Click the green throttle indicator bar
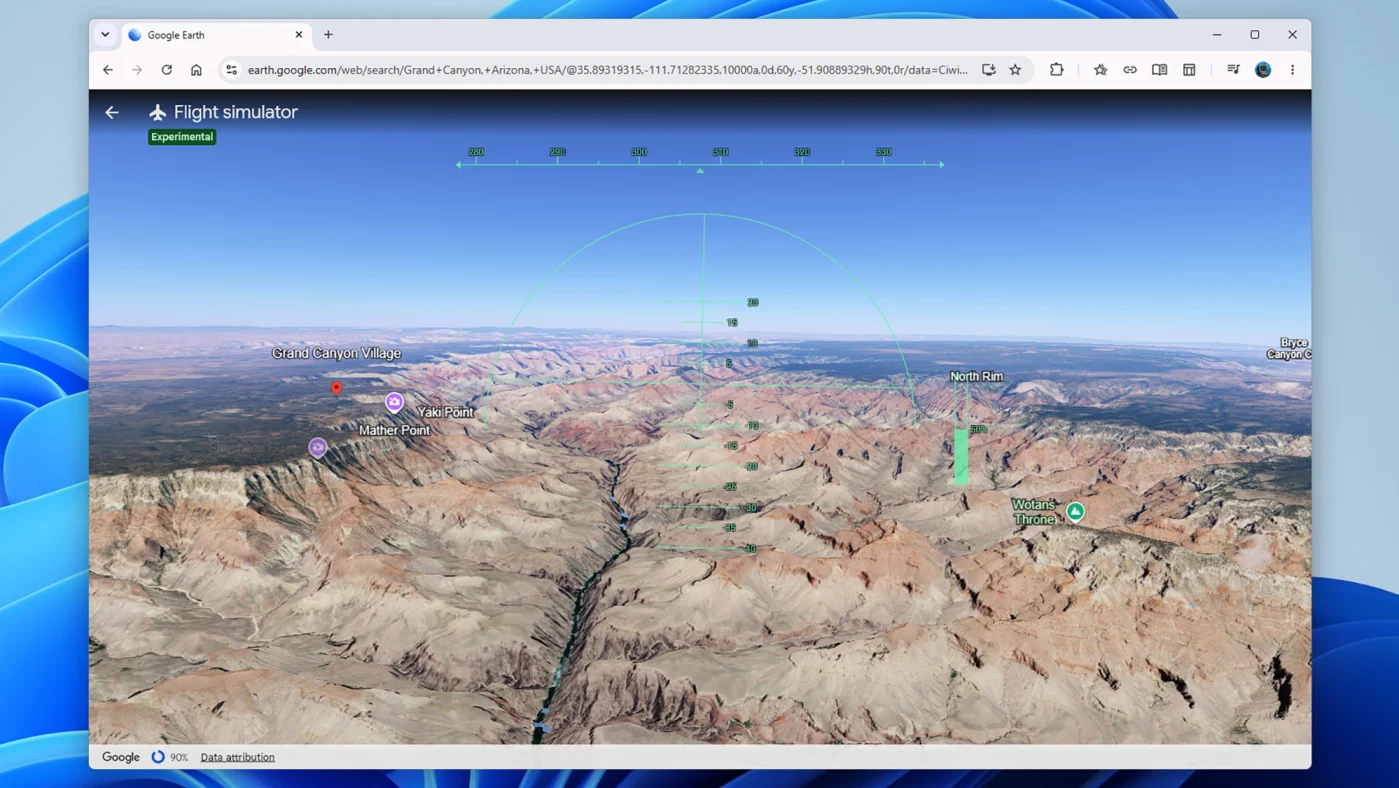This screenshot has height=788, width=1399. [x=961, y=456]
